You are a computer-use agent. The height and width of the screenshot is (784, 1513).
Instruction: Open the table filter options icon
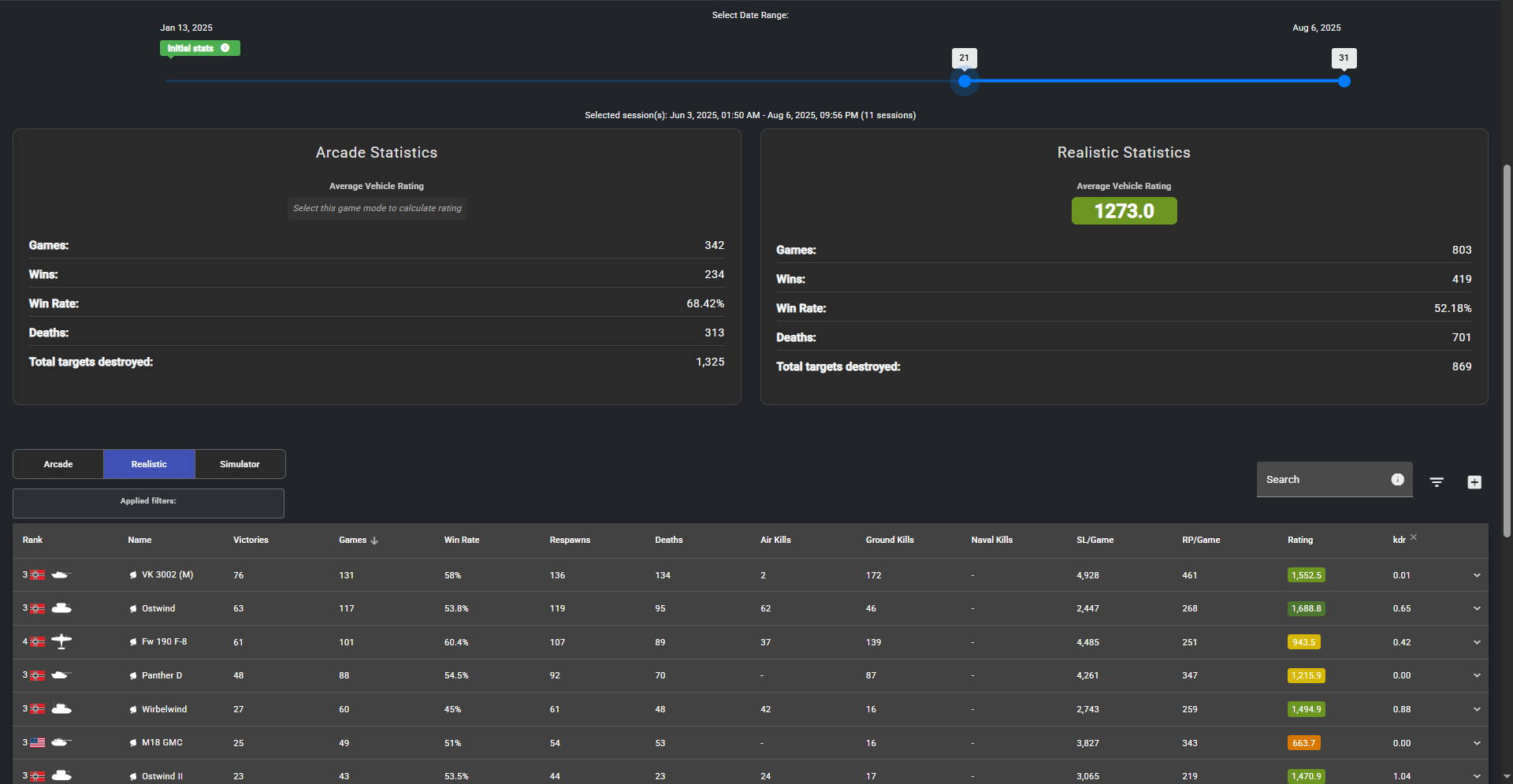tap(1437, 482)
